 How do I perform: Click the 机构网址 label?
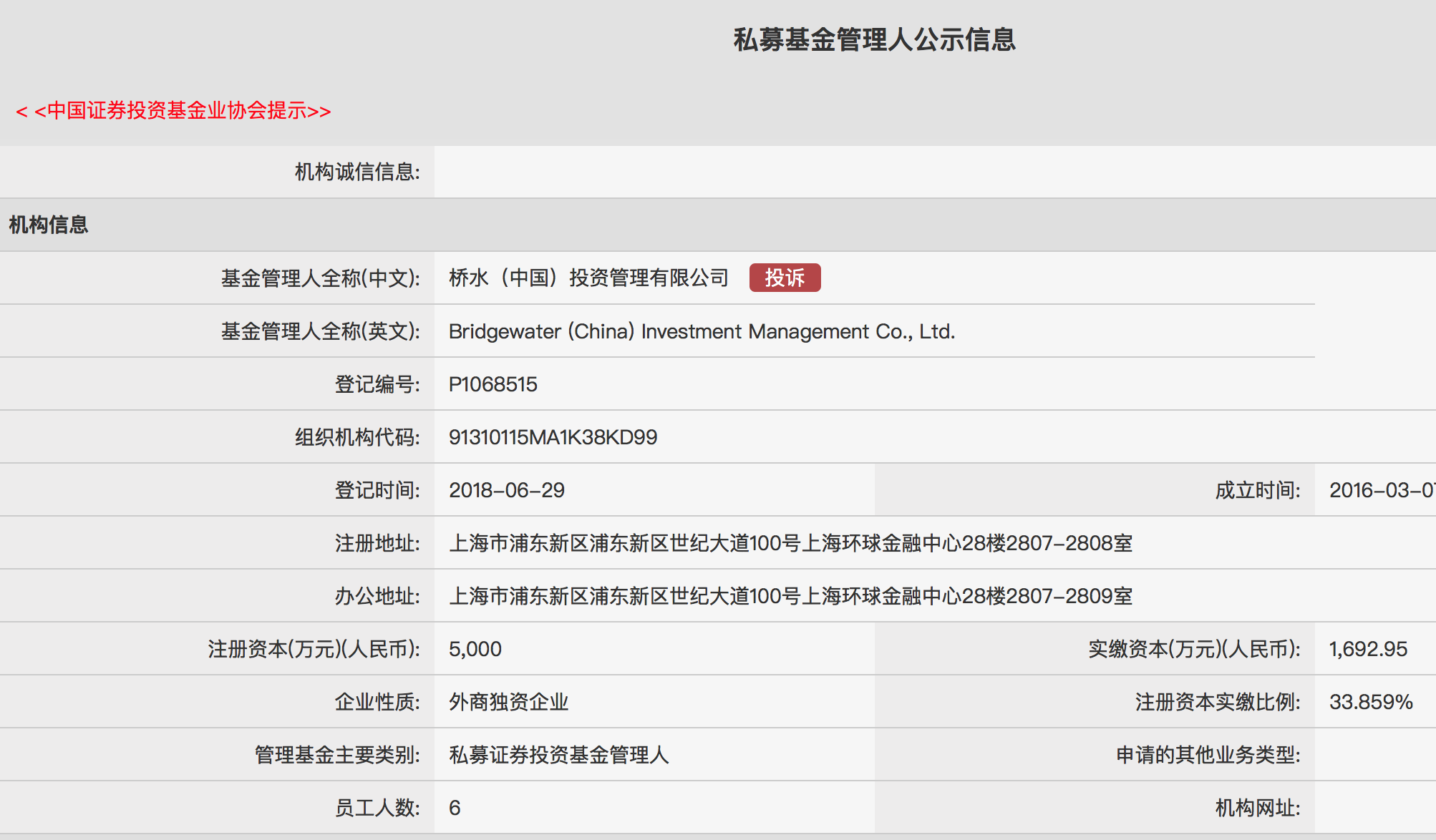pos(1257,808)
